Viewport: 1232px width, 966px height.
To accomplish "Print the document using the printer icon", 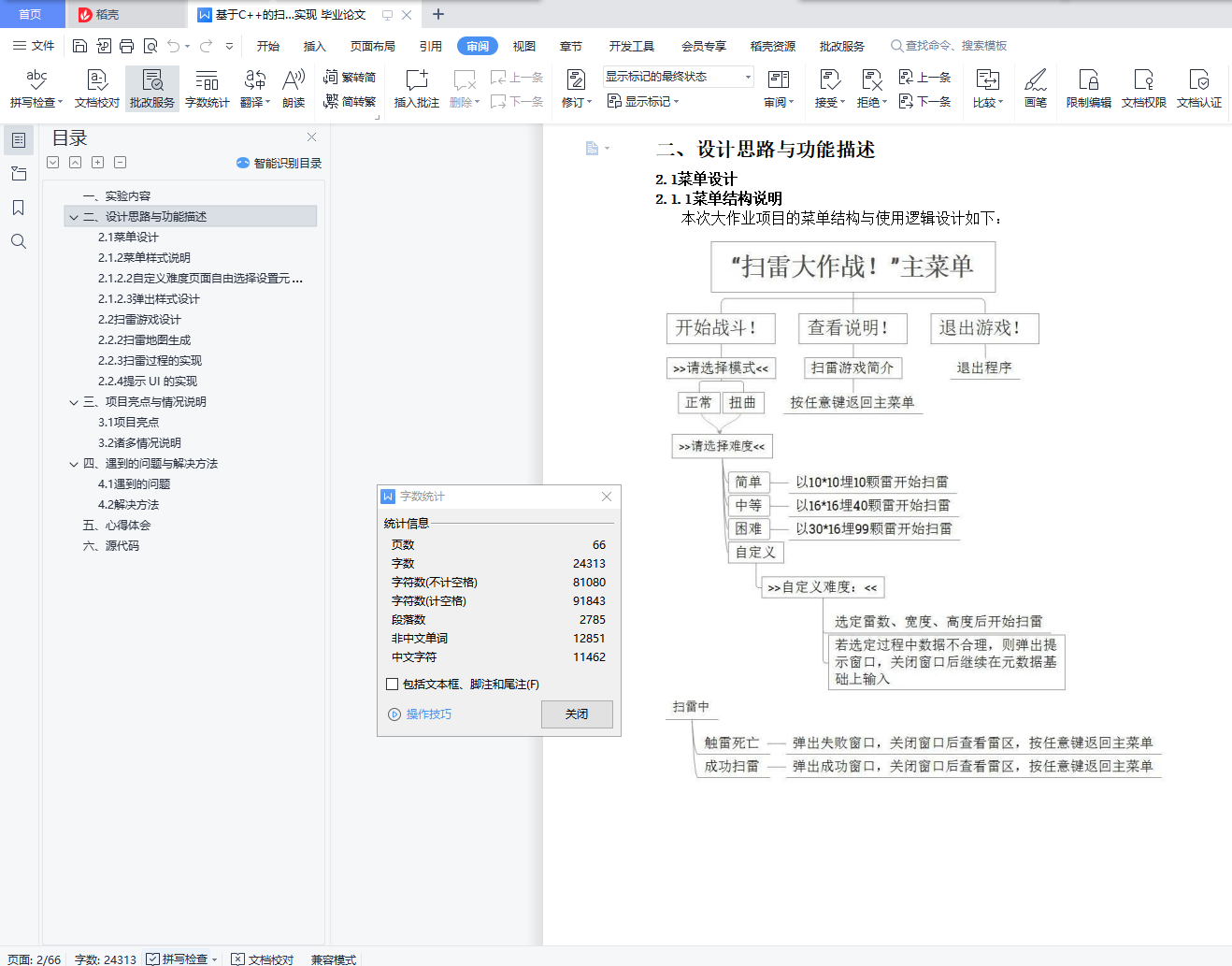I will point(126,46).
